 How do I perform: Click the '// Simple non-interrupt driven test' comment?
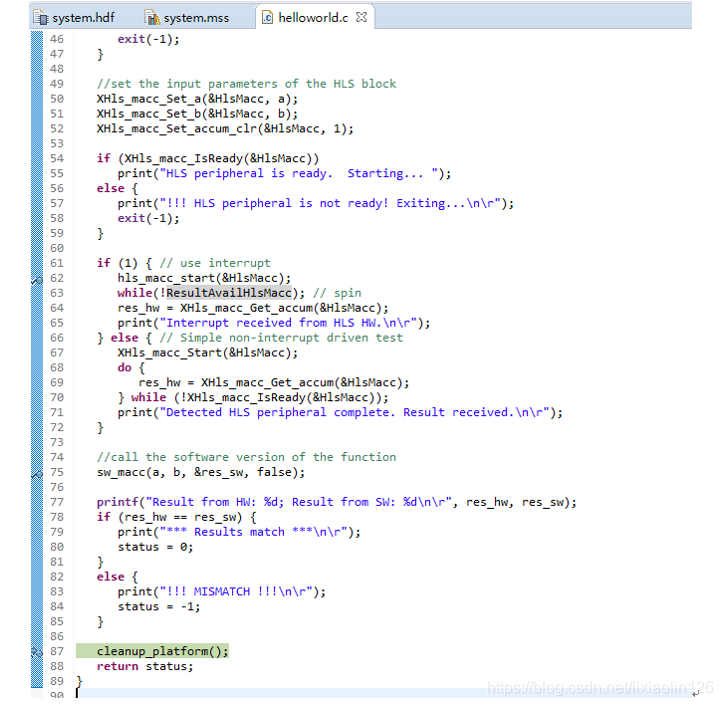tap(281, 338)
